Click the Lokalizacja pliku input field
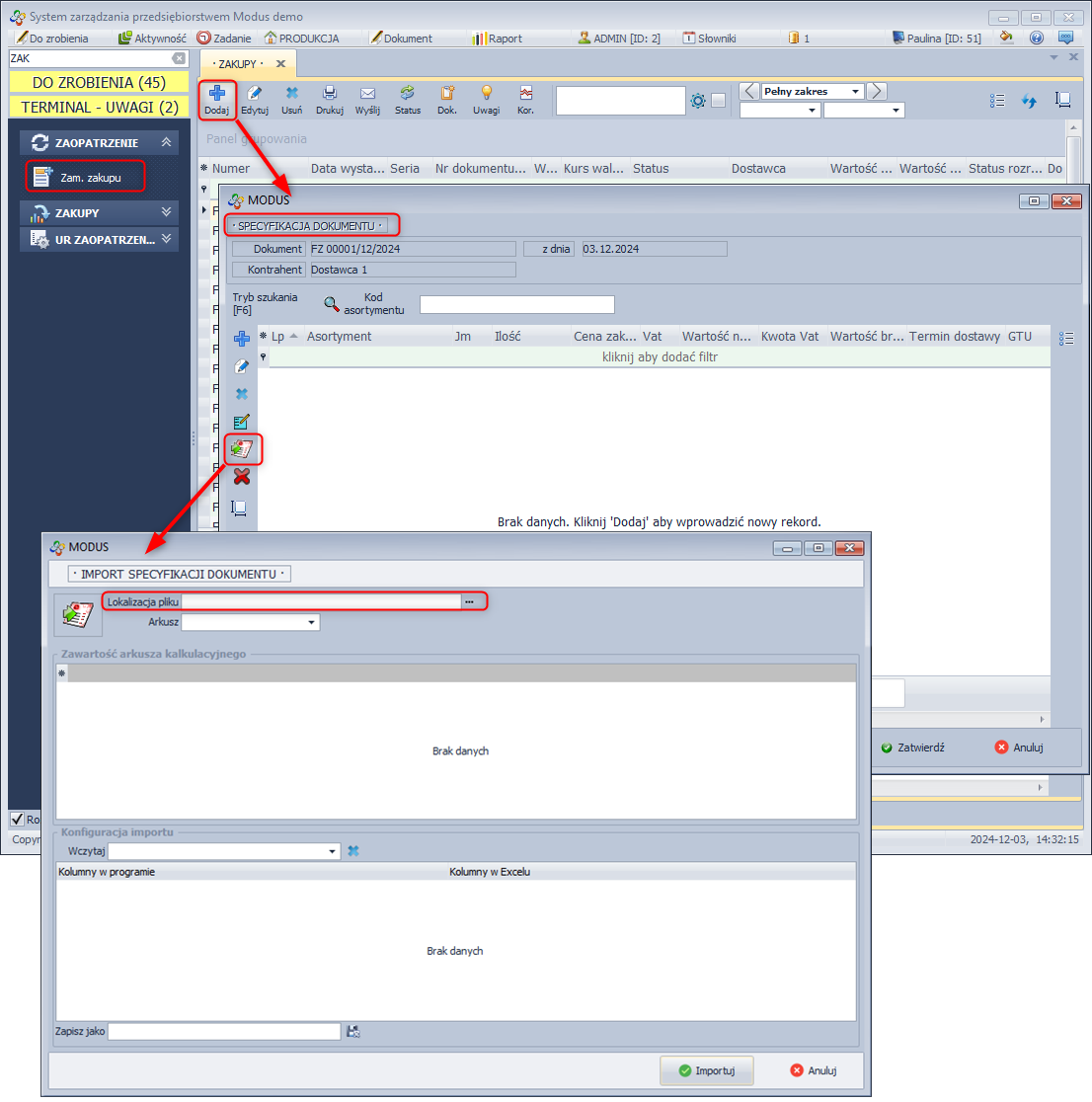The height and width of the screenshot is (1102, 1092). click(x=321, y=601)
